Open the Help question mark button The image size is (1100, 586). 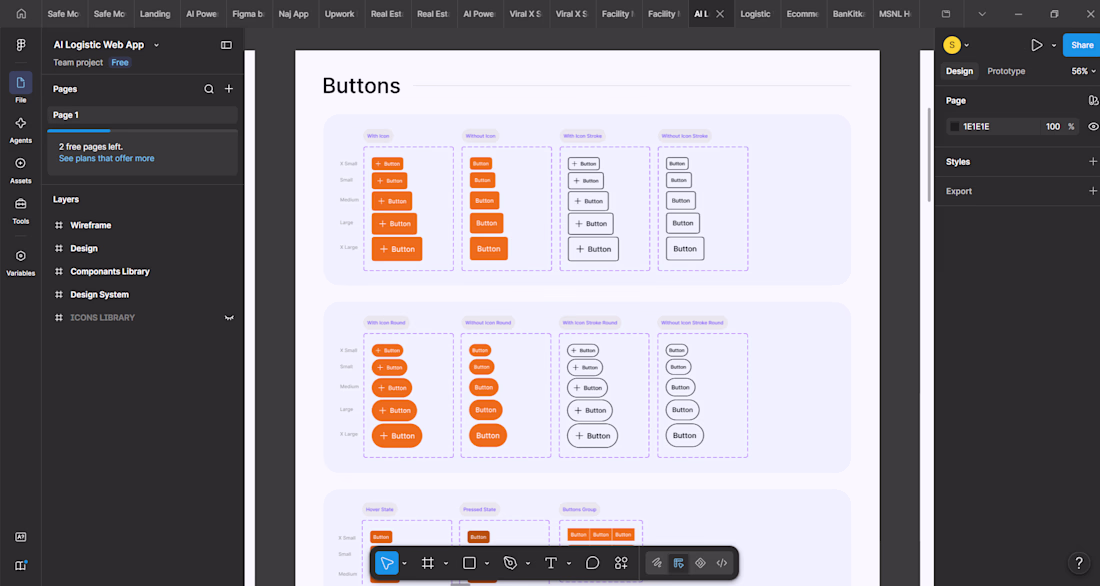(x=1079, y=563)
